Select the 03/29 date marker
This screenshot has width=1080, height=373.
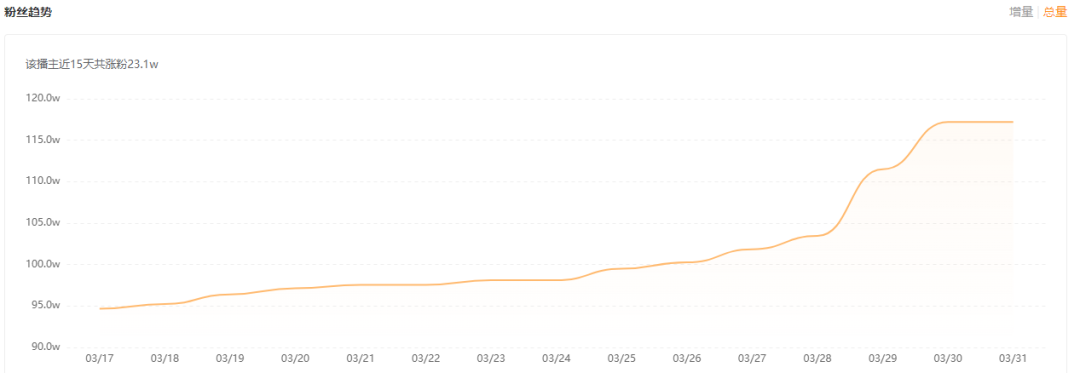pyautogui.click(x=882, y=359)
